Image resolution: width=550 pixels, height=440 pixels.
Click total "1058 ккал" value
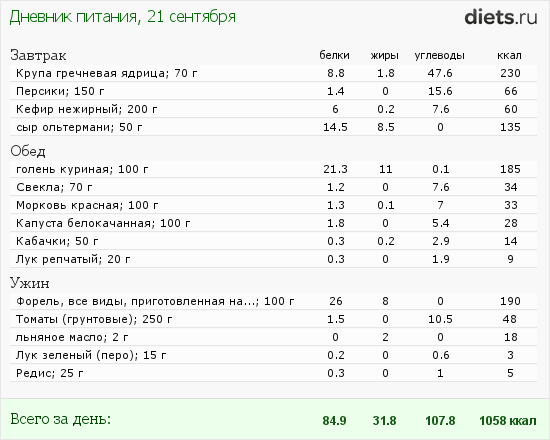point(508,420)
